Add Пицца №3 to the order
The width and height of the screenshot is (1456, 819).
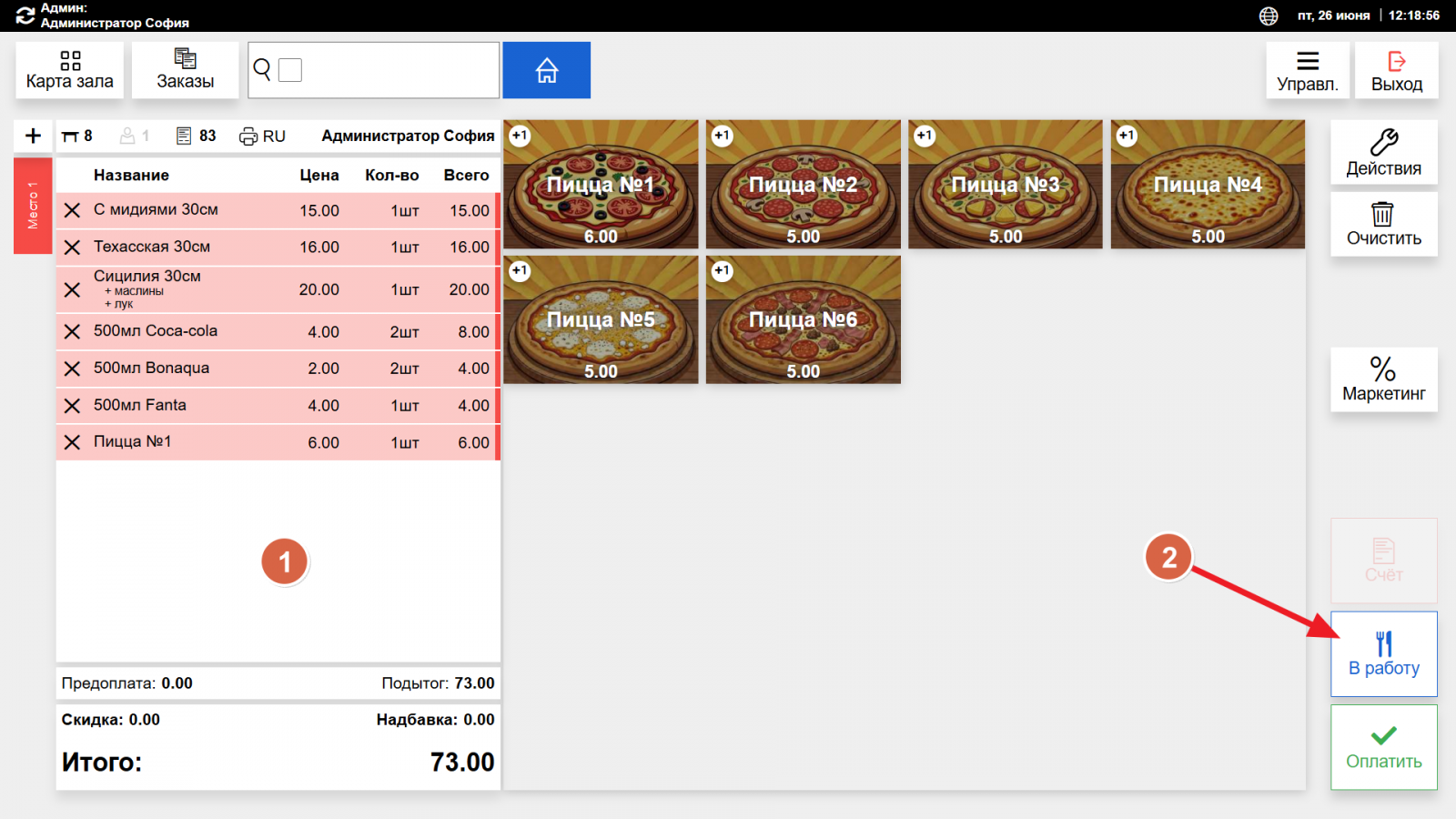click(1006, 185)
